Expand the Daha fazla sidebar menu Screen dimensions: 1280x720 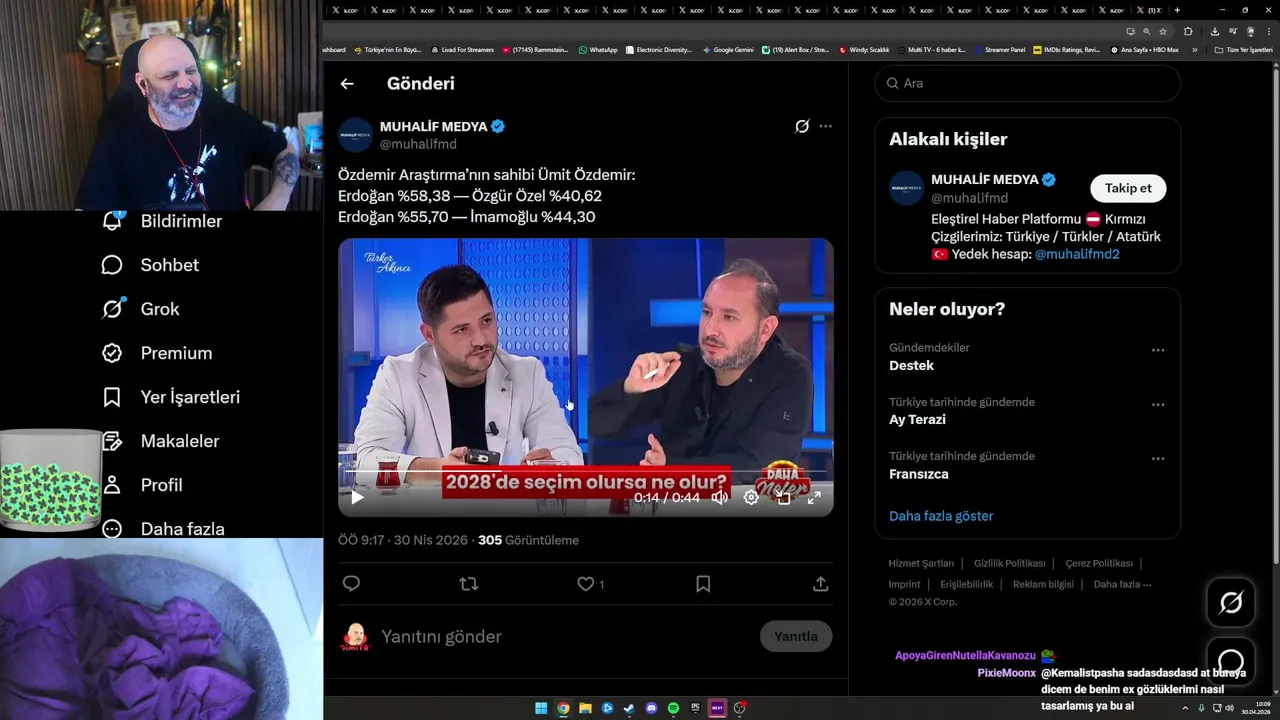163,529
